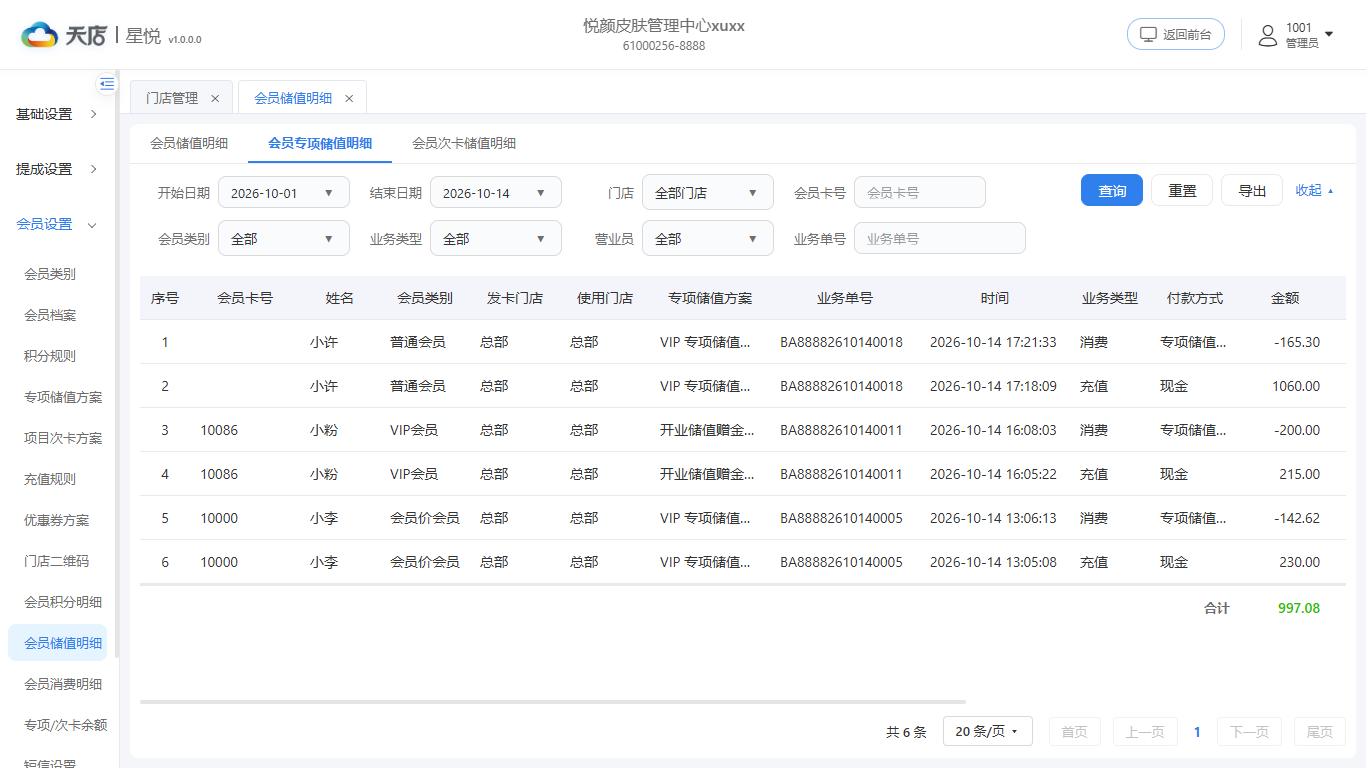Switch to the 会员次卡储值明细 sub-tab
This screenshot has height=768, width=1366.
pyautogui.click(x=464, y=143)
